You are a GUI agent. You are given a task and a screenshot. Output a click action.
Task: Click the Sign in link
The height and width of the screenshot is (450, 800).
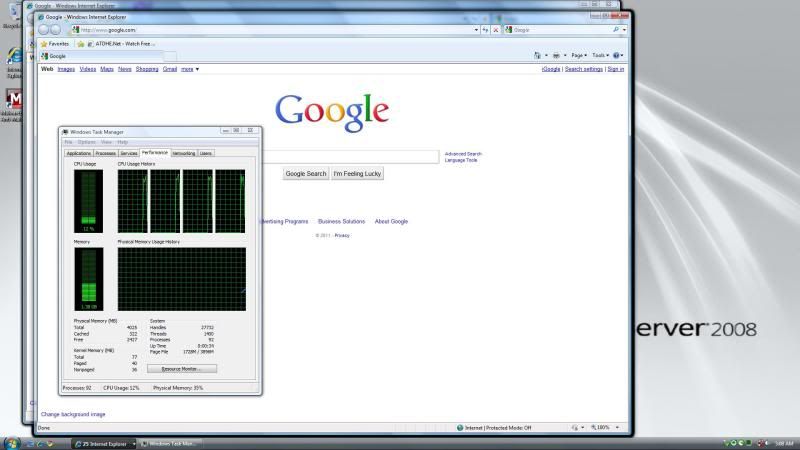(616, 69)
